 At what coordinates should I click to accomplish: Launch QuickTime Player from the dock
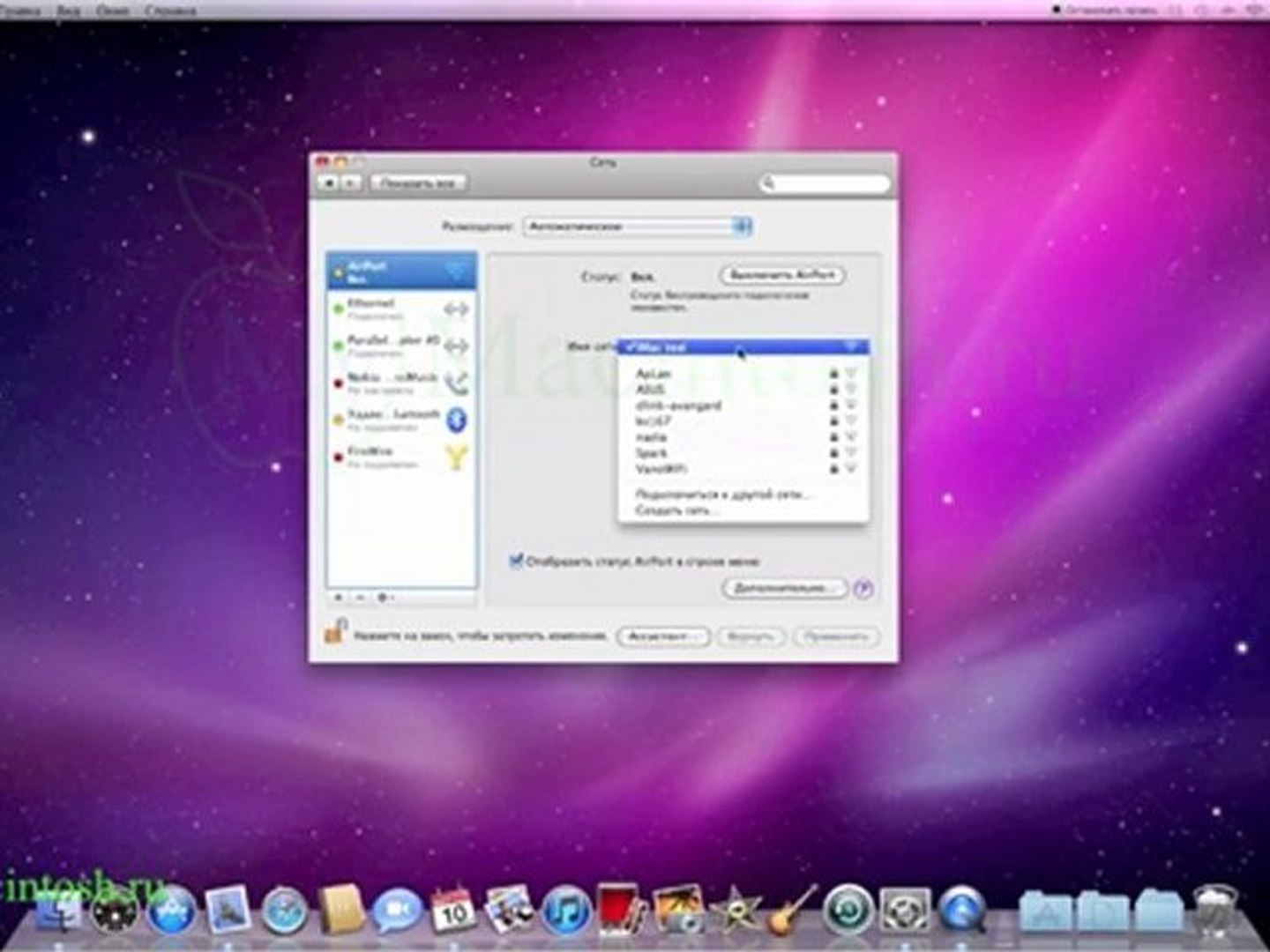click(962, 911)
